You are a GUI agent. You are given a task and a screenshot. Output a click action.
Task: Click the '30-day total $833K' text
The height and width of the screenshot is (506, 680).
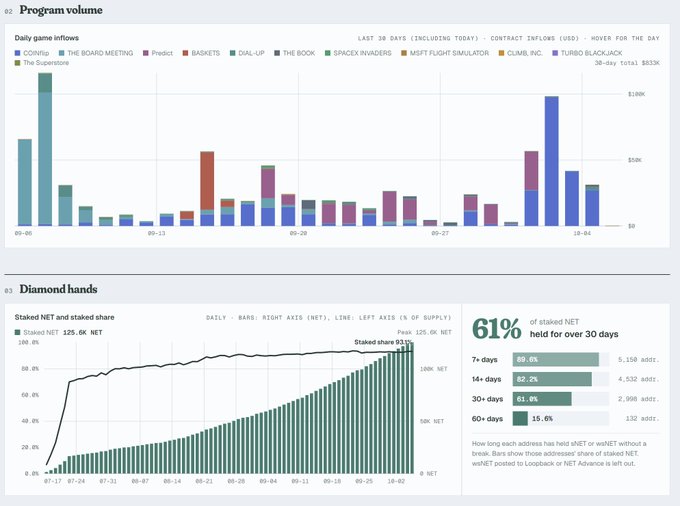(627, 63)
